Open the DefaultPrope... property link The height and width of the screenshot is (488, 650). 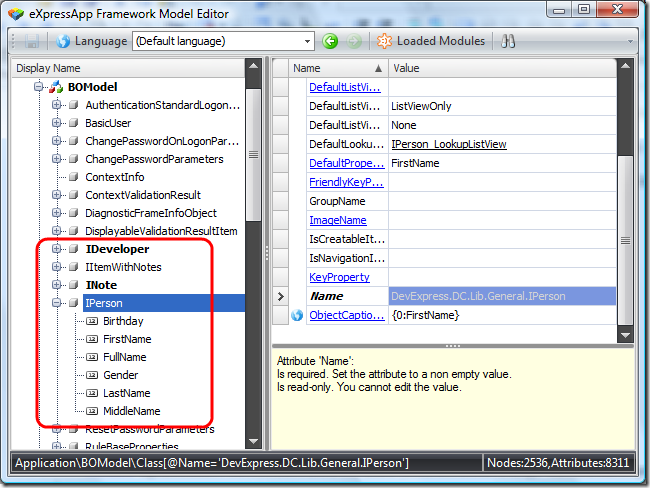[x=347, y=163]
